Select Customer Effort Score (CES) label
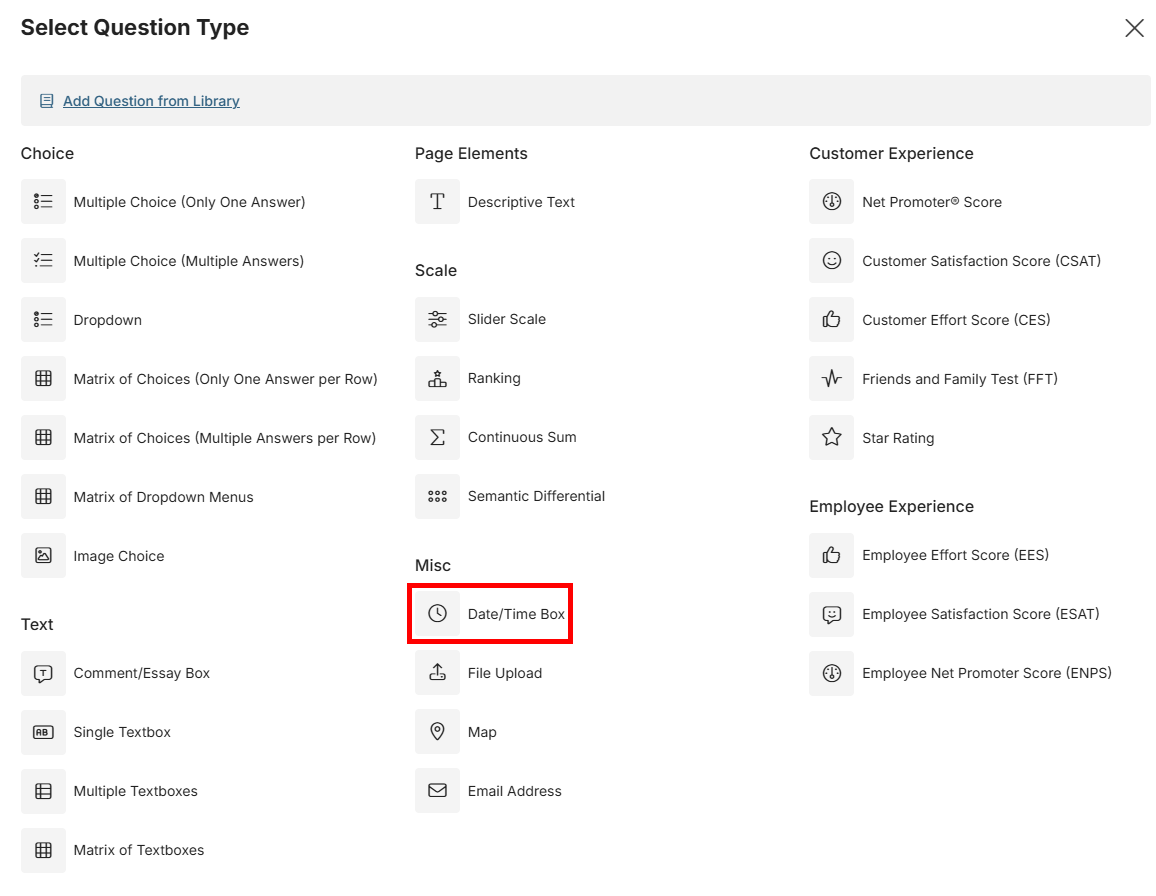1156x896 pixels. 956,320
